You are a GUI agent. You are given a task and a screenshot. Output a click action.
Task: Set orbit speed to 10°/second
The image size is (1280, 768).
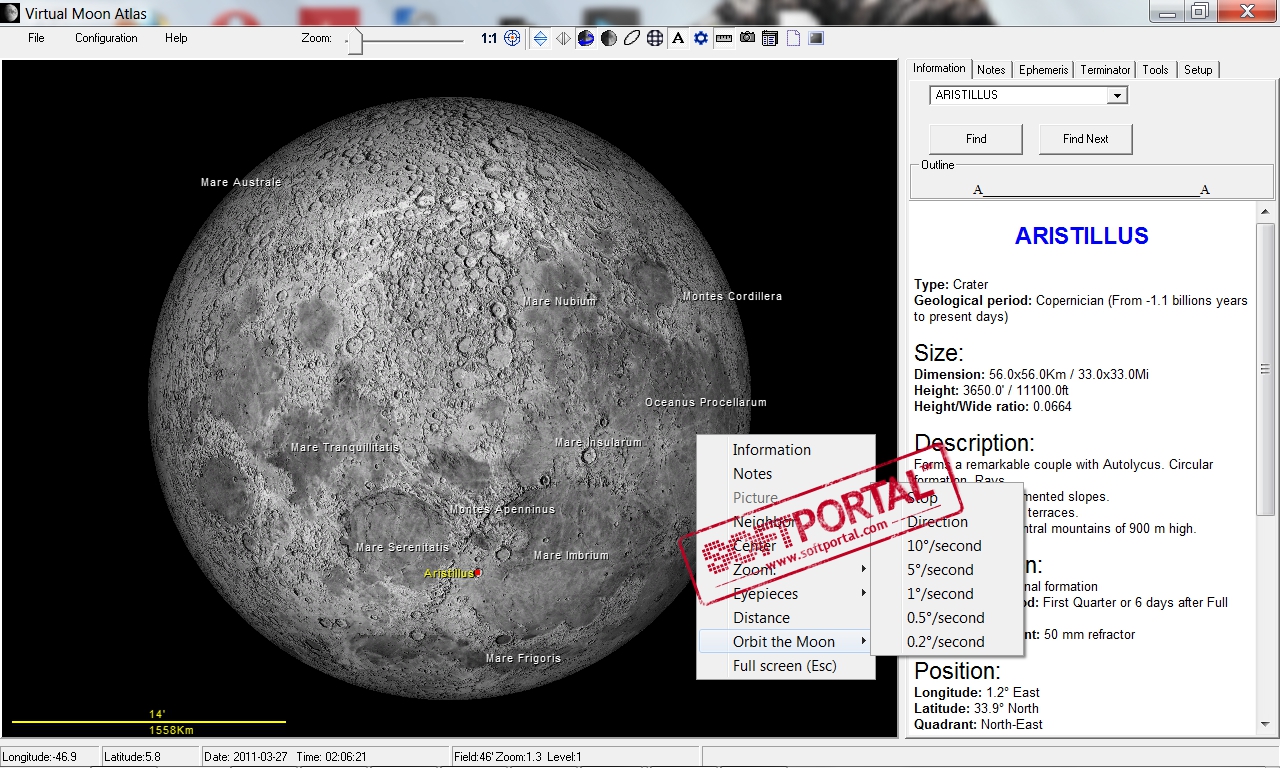pyautogui.click(x=947, y=546)
